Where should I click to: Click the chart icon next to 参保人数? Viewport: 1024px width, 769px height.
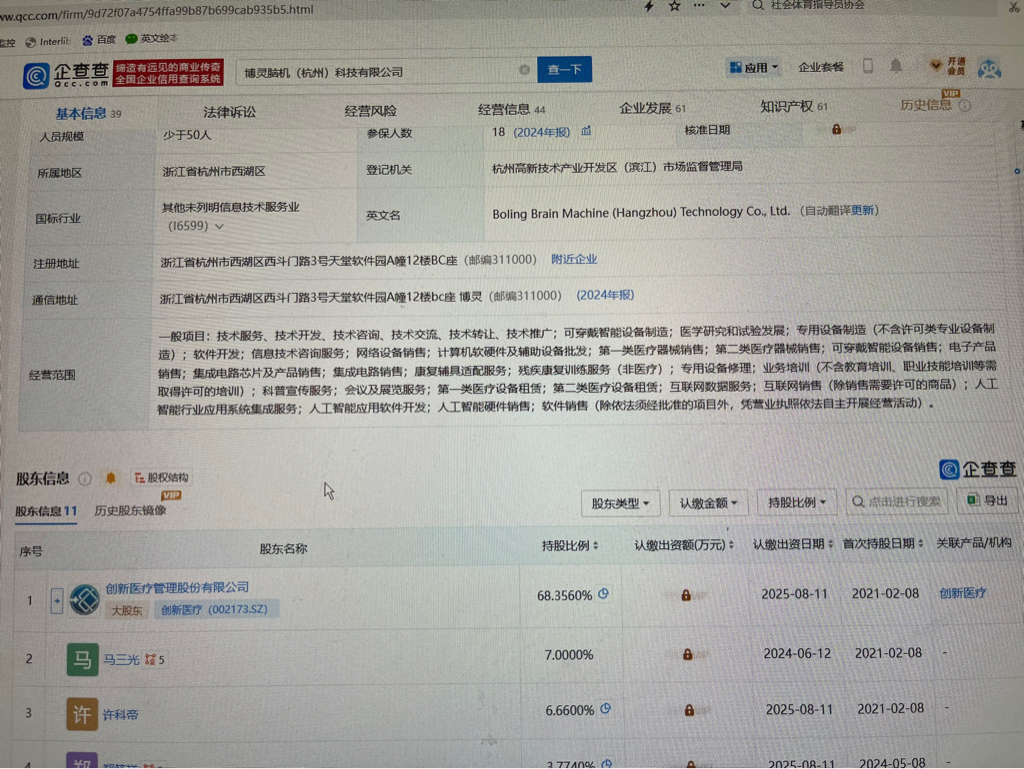(586, 131)
